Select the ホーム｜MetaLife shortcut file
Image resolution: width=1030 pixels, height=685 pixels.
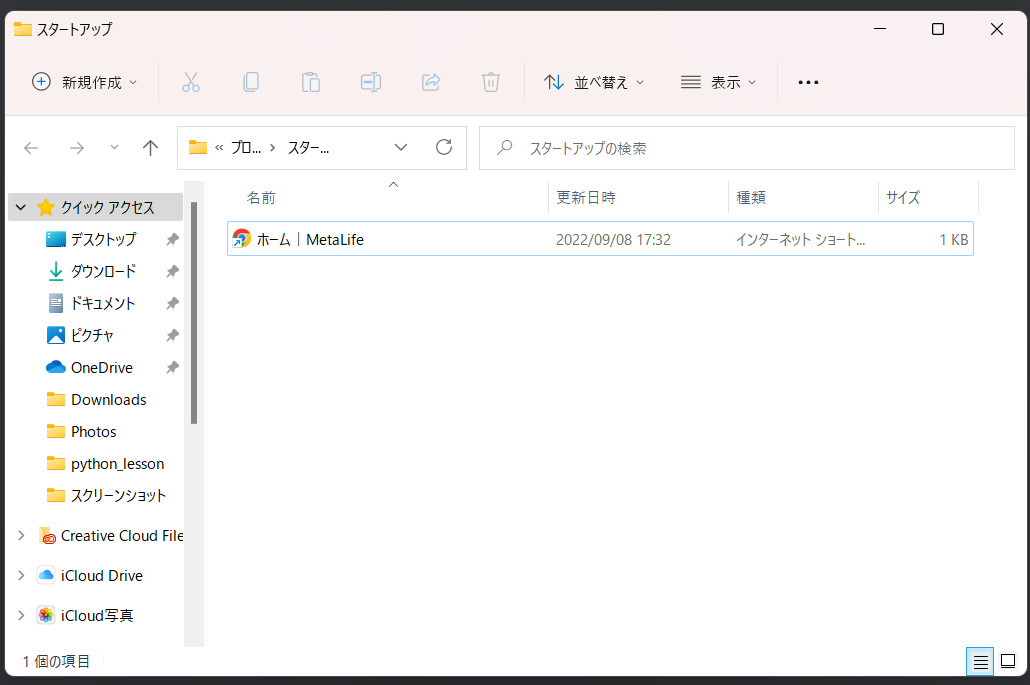point(600,238)
